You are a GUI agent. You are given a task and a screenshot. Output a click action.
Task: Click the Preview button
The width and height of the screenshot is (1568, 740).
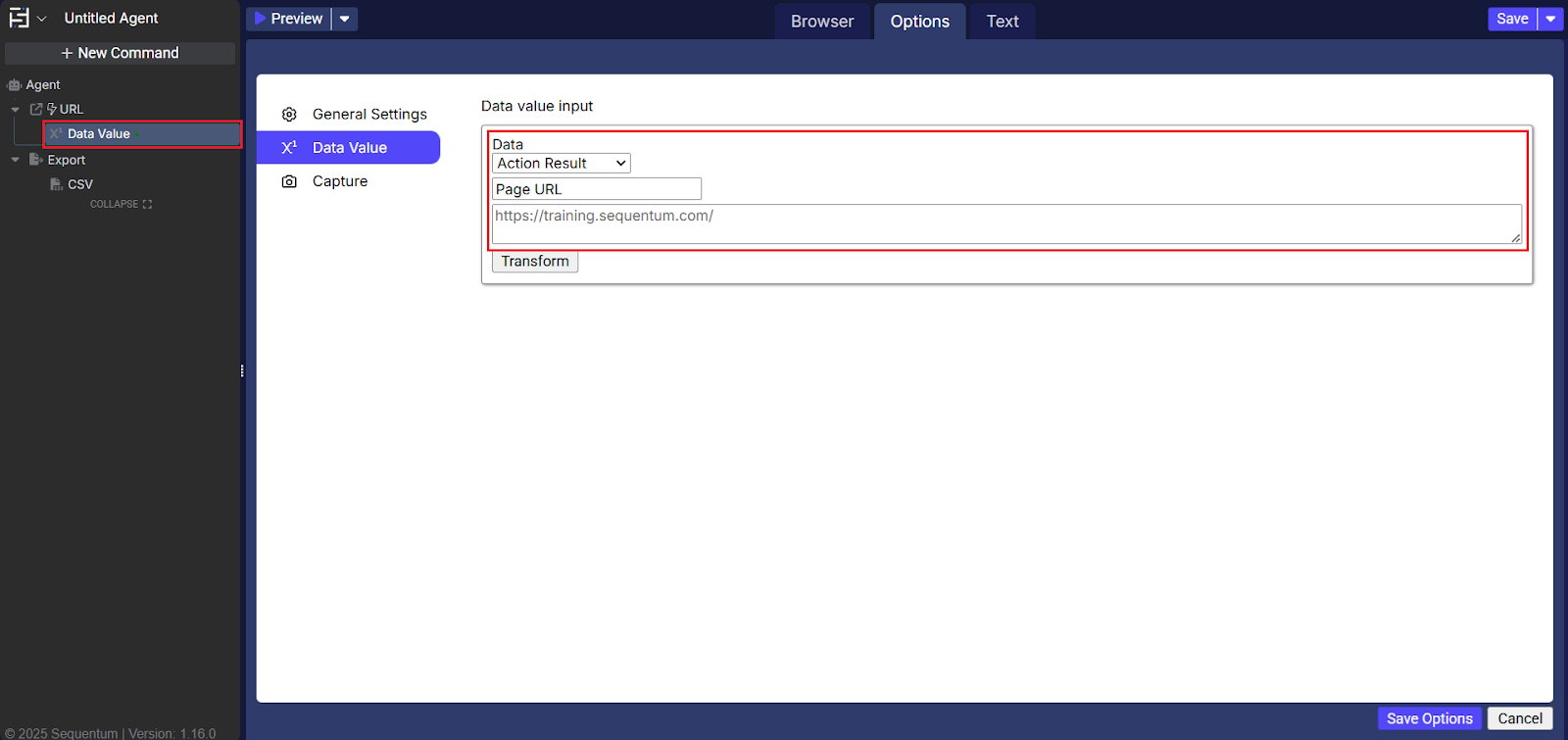[289, 19]
